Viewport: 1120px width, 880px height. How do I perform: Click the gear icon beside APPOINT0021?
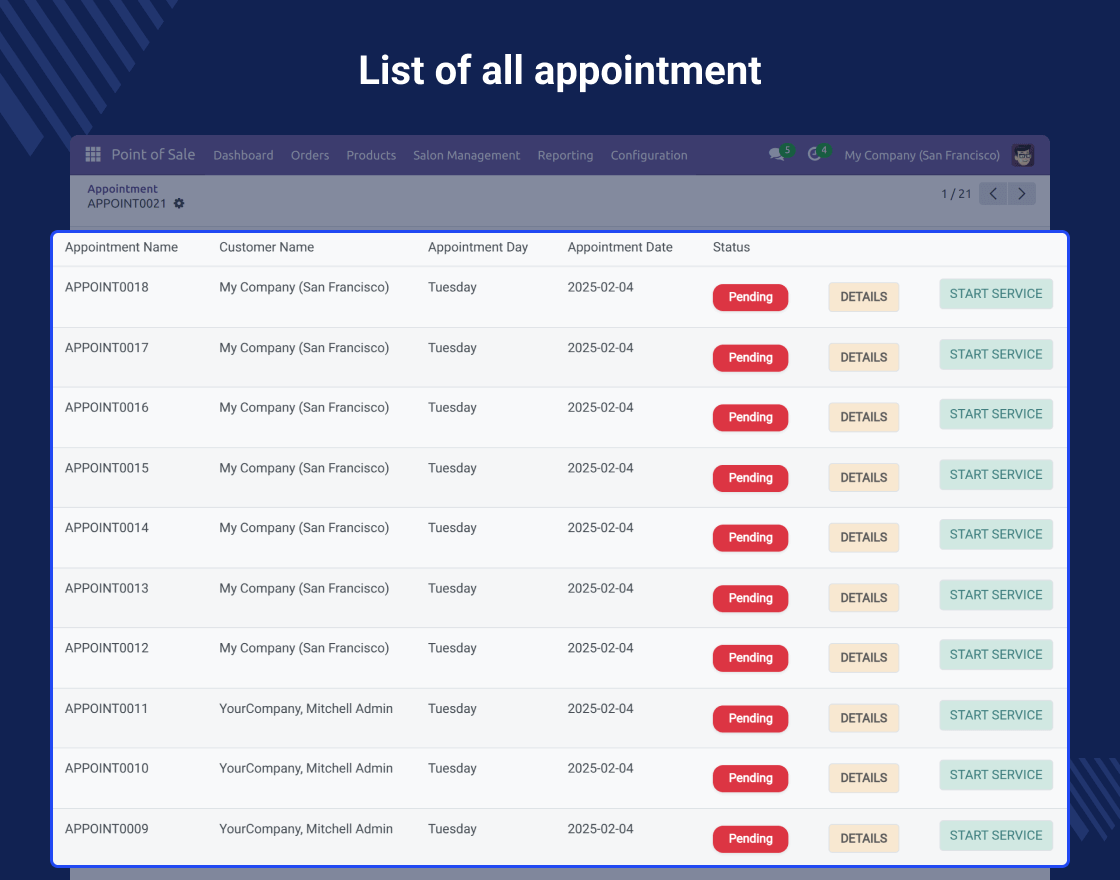tap(179, 204)
